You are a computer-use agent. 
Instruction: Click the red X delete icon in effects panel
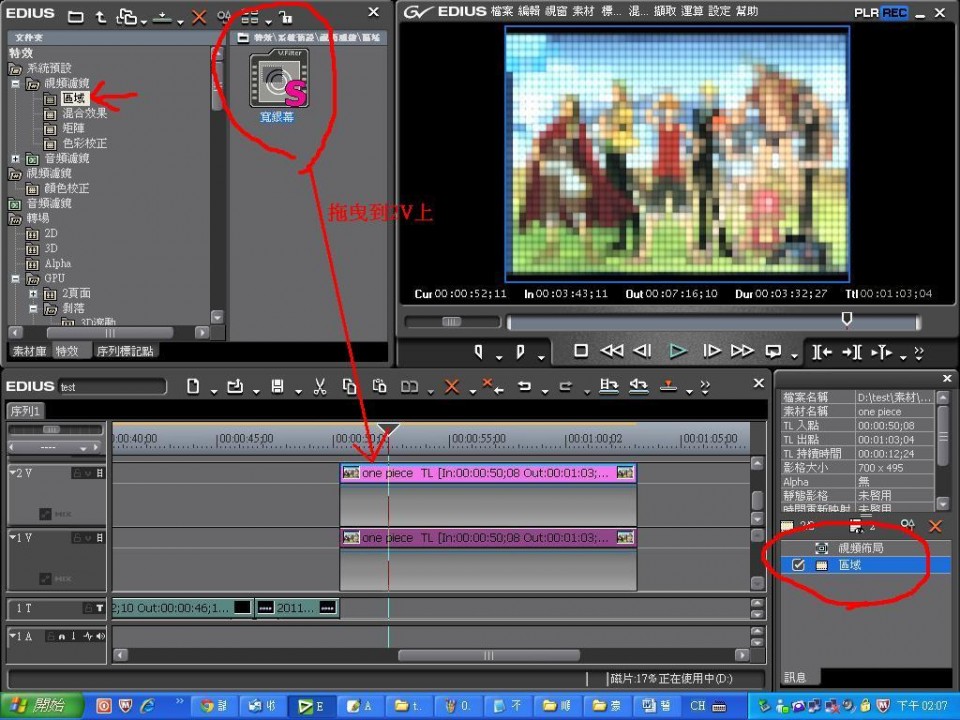click(198, 17)
